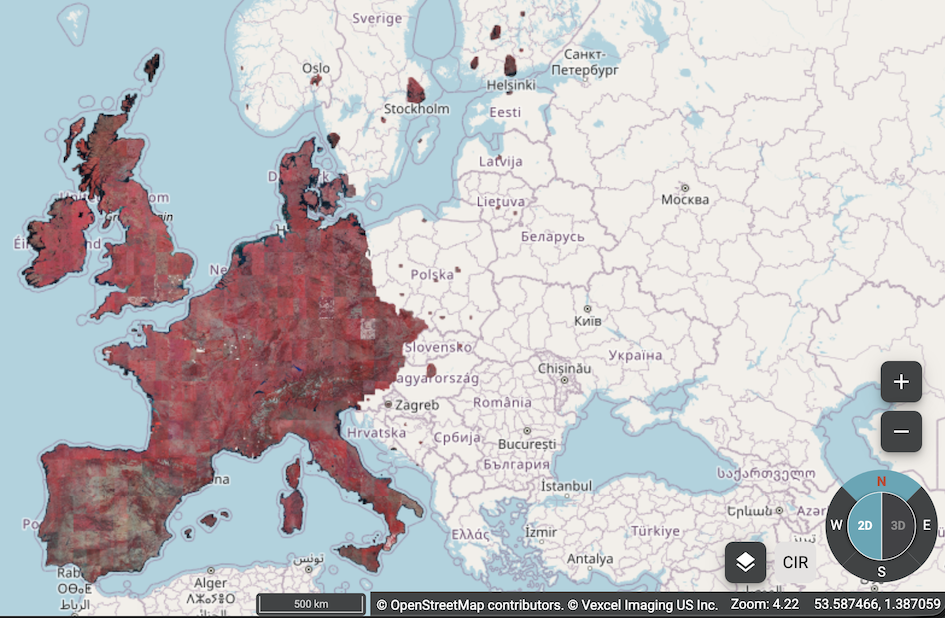Click the Москва city label
Screen dimensions: 945x618
[x=685, y=200]
